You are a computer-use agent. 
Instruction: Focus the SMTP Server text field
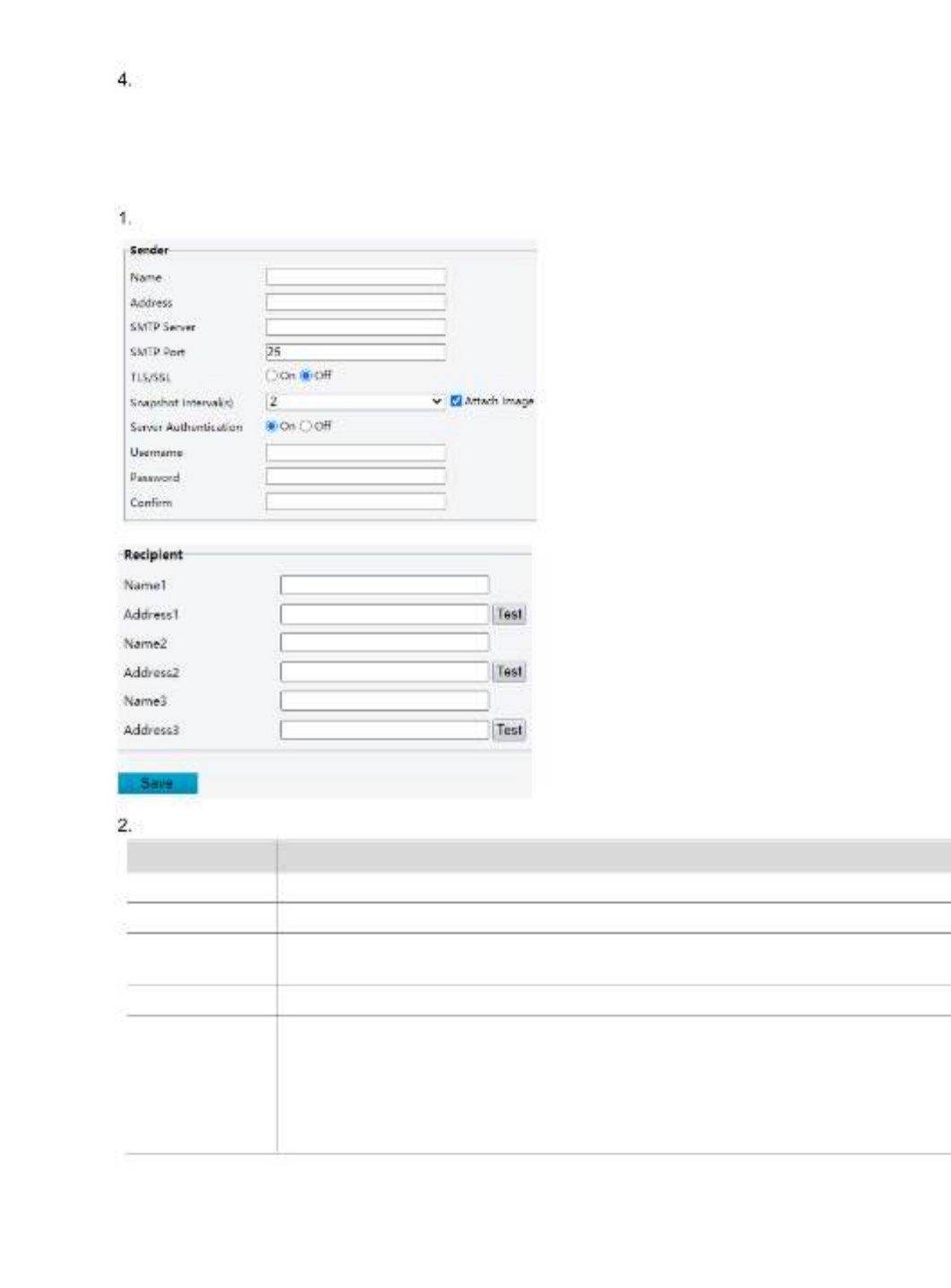pyautogui.click(x=355, y=327)
